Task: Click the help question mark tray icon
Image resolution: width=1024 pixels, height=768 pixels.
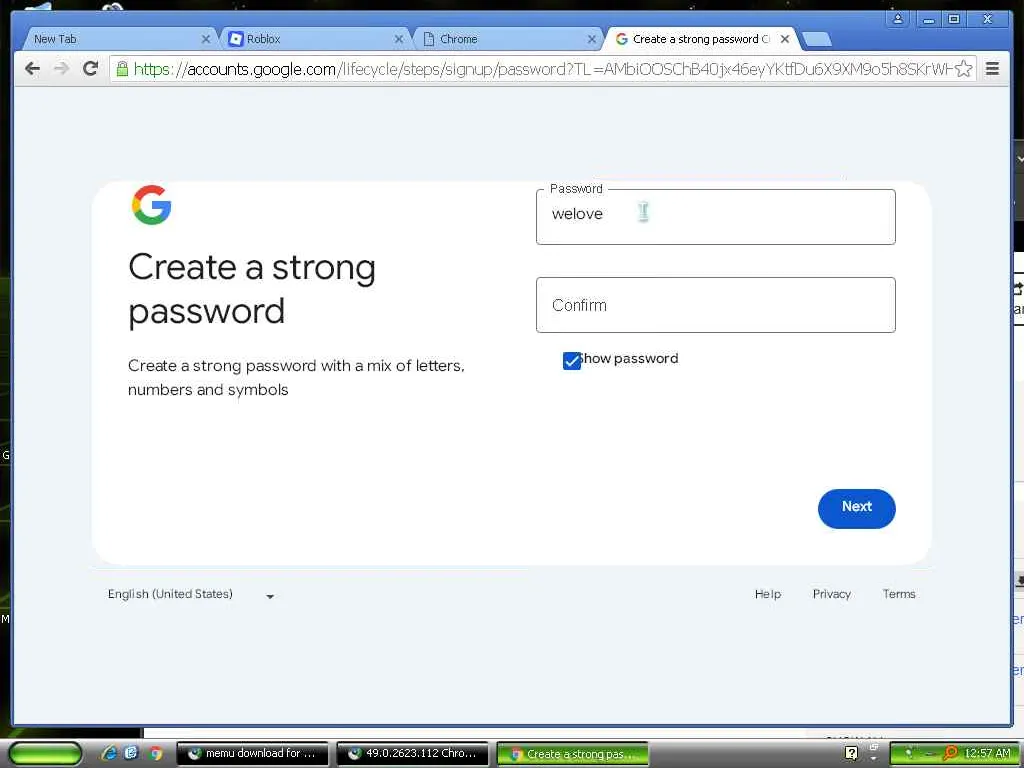Action: coord(851,753)
